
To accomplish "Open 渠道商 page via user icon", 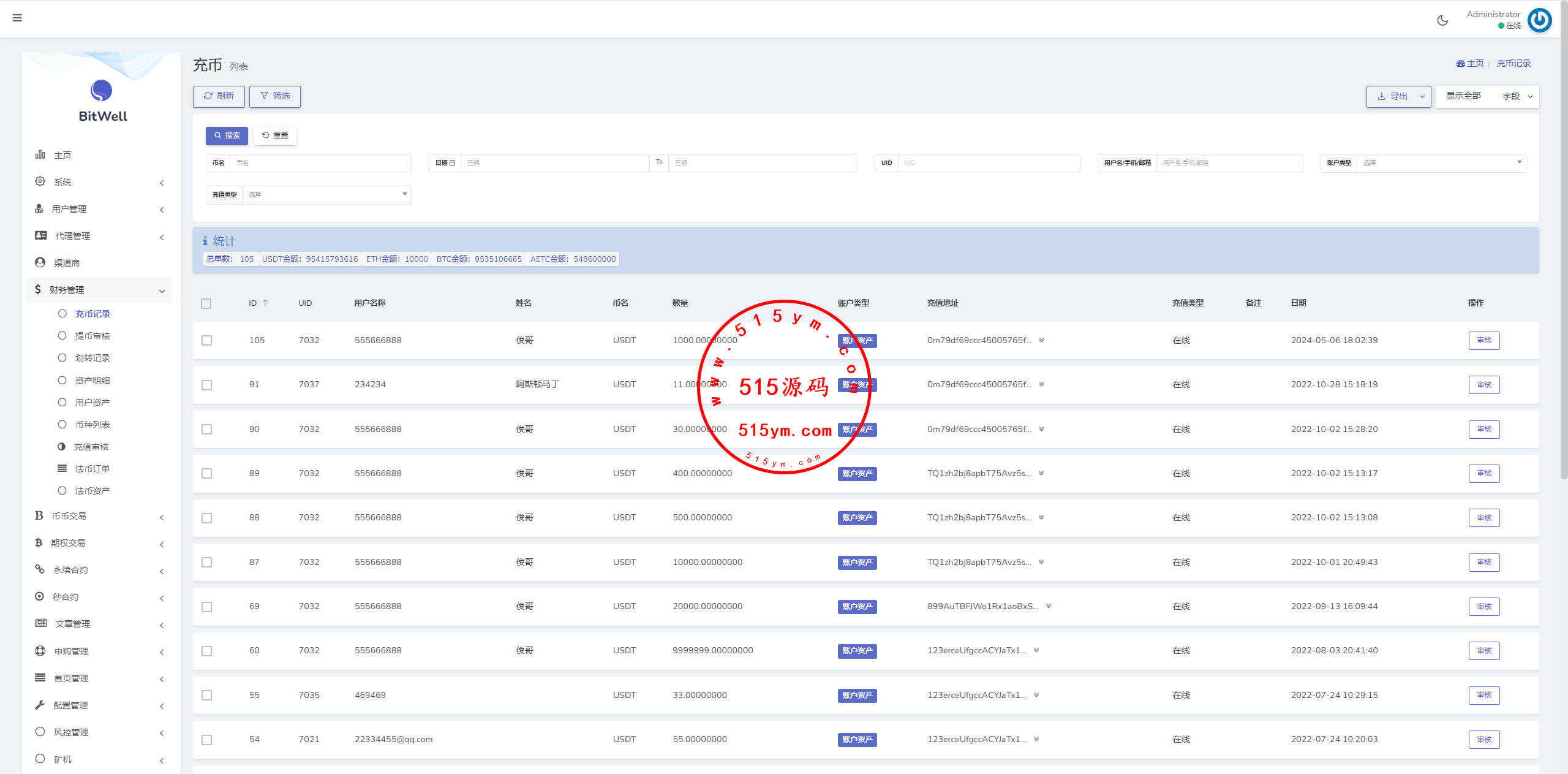I will tap(40, 262).
